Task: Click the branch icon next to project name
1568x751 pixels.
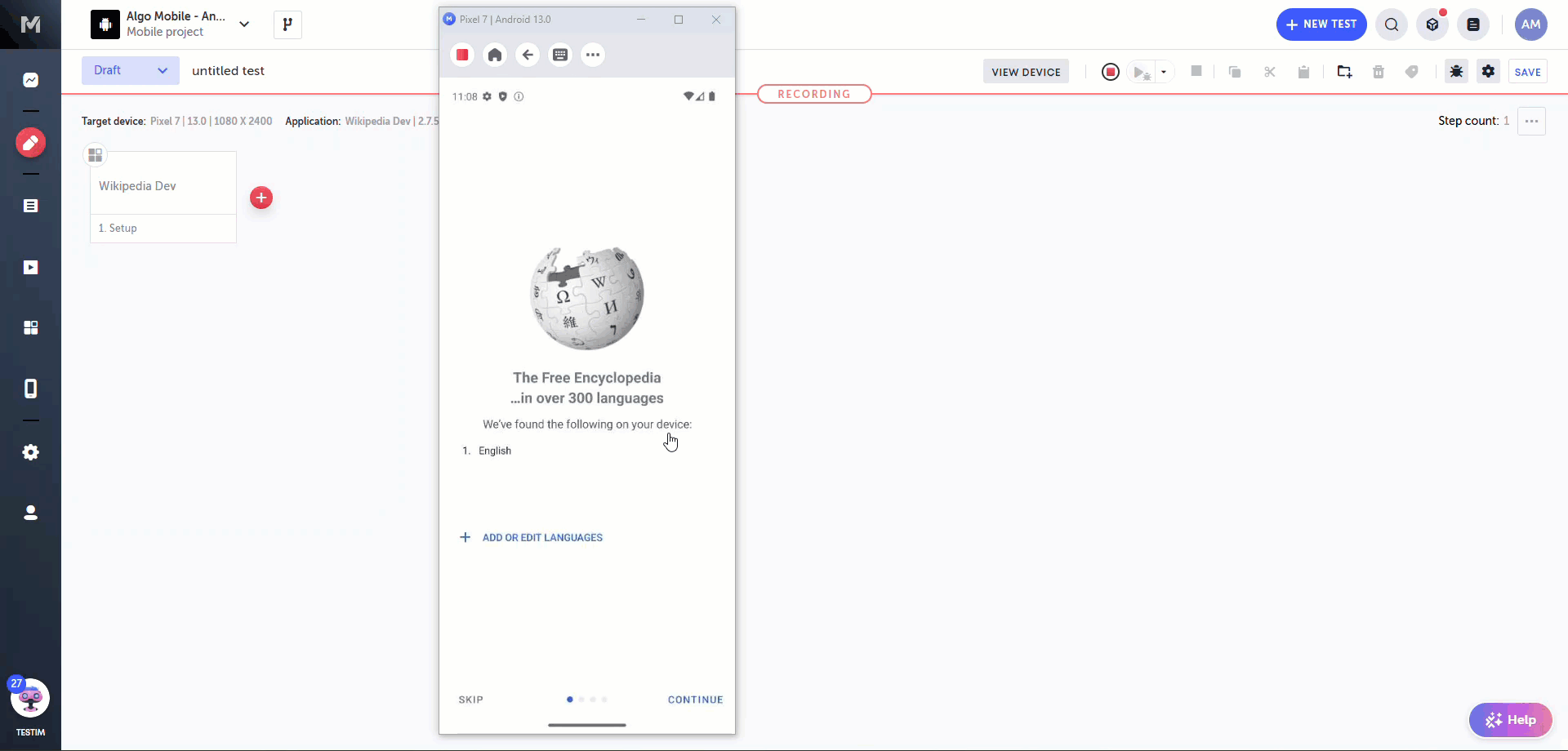Action: point(287,24)
